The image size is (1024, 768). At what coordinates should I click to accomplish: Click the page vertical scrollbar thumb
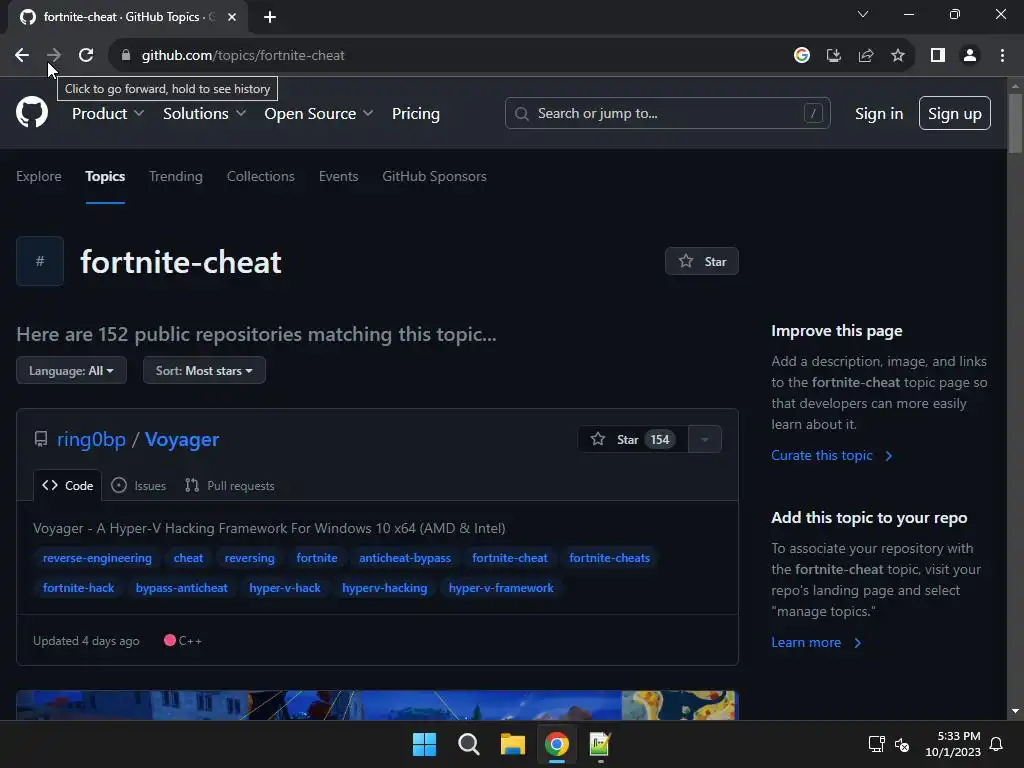(x=1015, y=123)
